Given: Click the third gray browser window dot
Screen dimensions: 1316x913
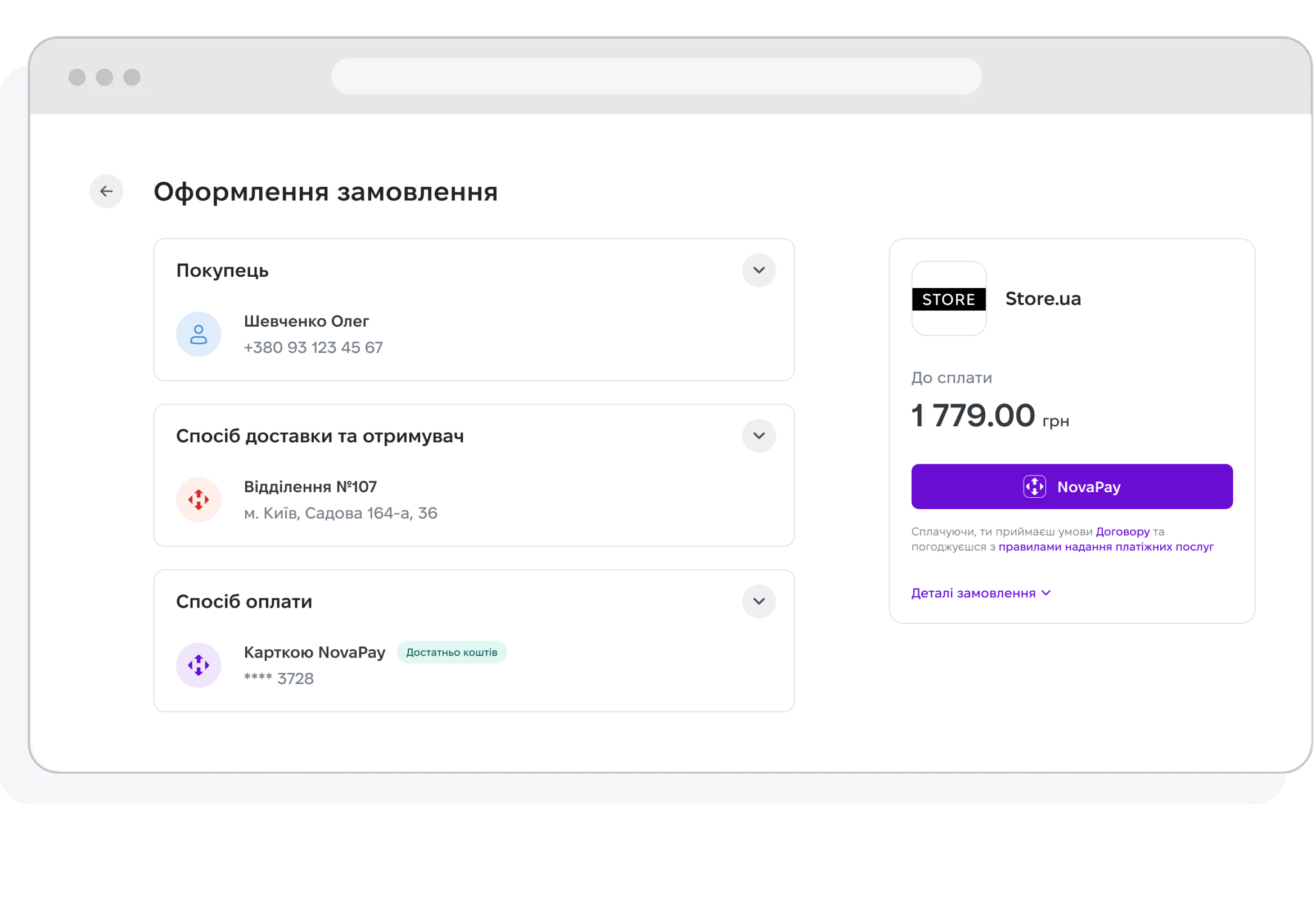Looking at the screenshot, I should (x=132, y=77).
